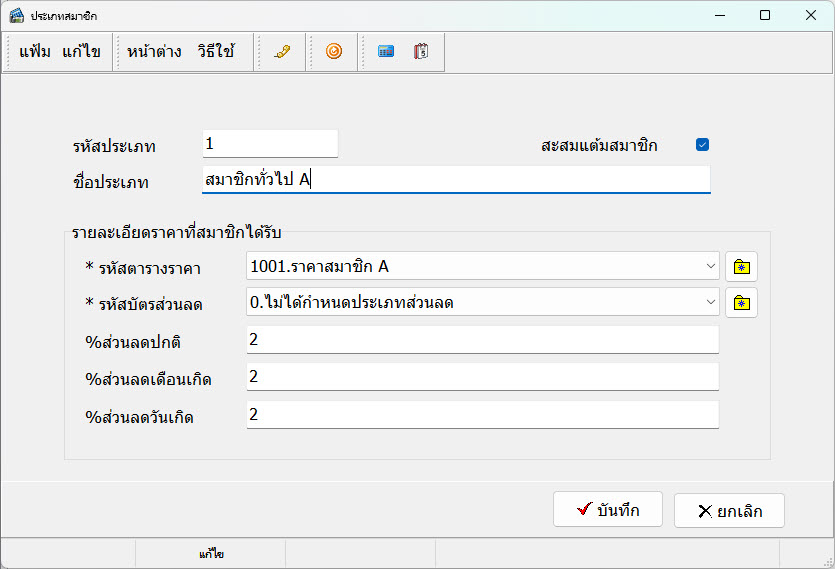Viewport: 835px width, 569px height.
Task: Select the %ส่วนลดวันเกิด input field
Action: coord(482,414)
